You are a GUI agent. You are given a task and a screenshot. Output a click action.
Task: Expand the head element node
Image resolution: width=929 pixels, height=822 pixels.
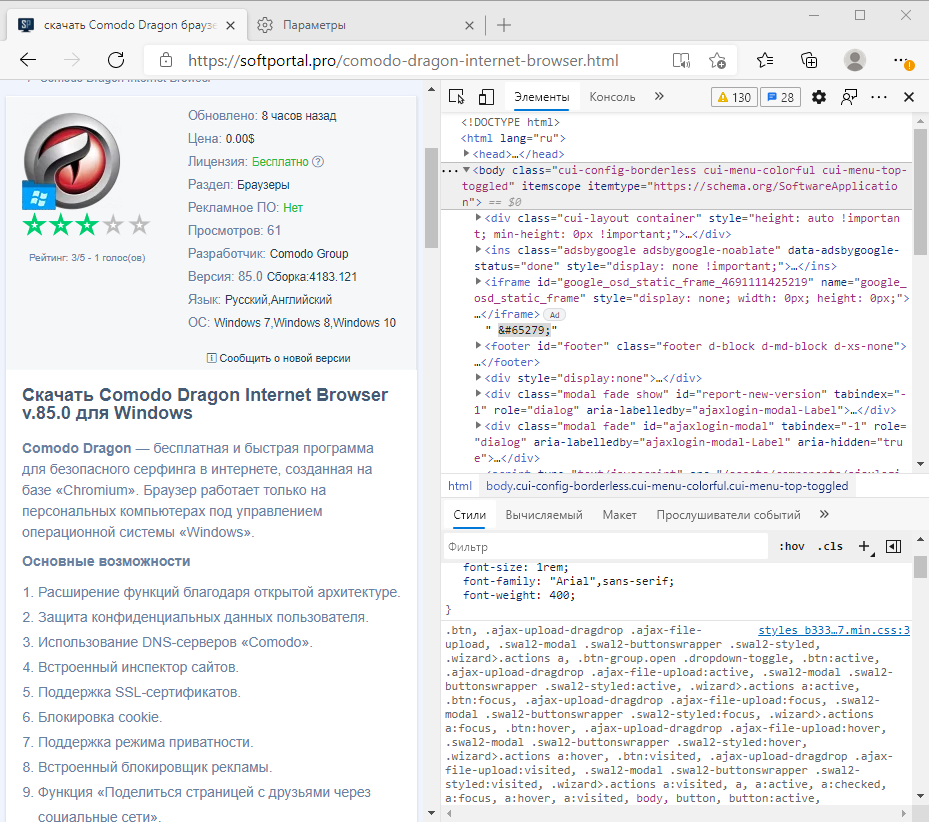pyautogui.click(x=466, y=153)
